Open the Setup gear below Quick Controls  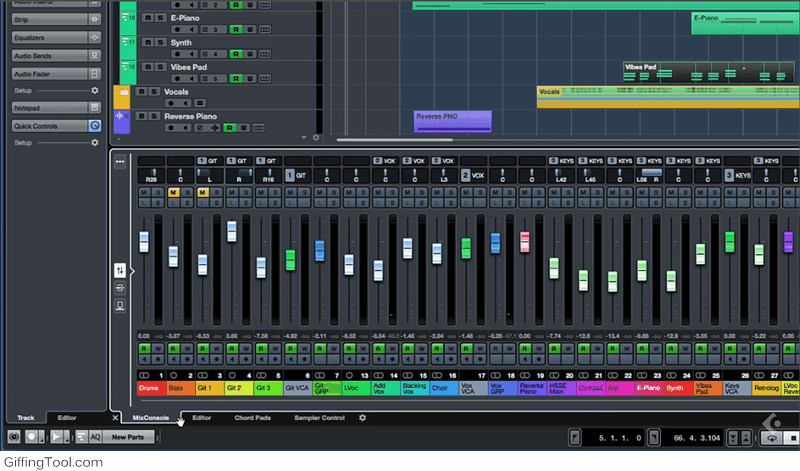(94, 142)
